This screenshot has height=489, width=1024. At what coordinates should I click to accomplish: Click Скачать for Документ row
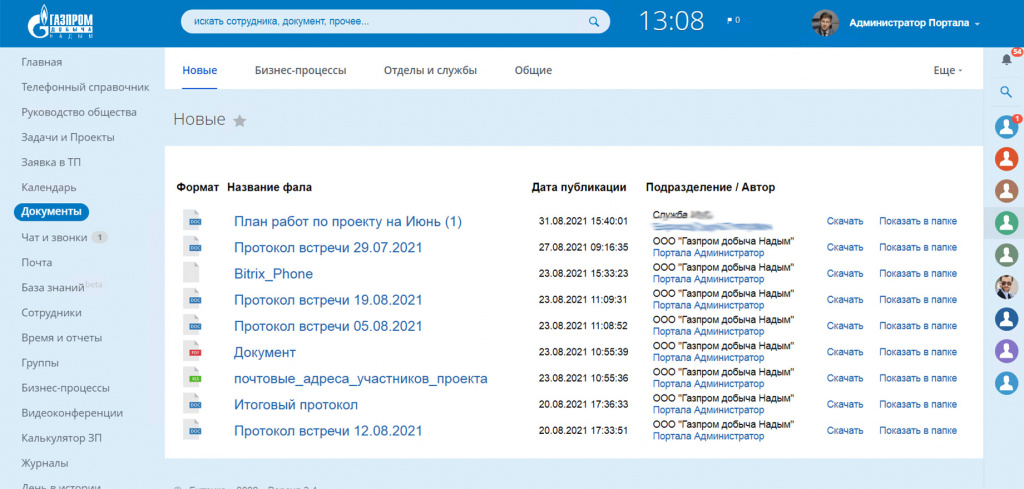pyautogui.click(x=845, y=352)
